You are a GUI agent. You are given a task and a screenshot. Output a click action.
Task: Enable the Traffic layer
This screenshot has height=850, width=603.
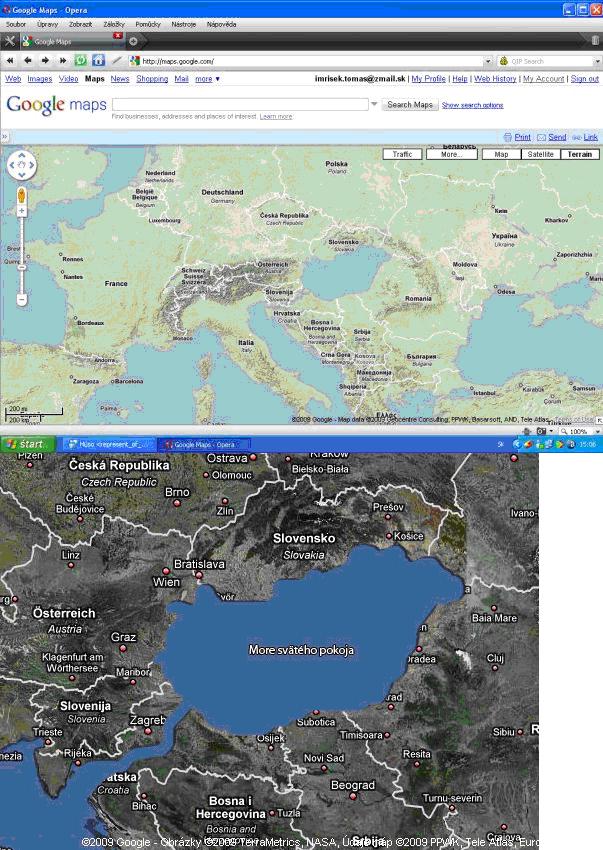click(x=403, y=154)
